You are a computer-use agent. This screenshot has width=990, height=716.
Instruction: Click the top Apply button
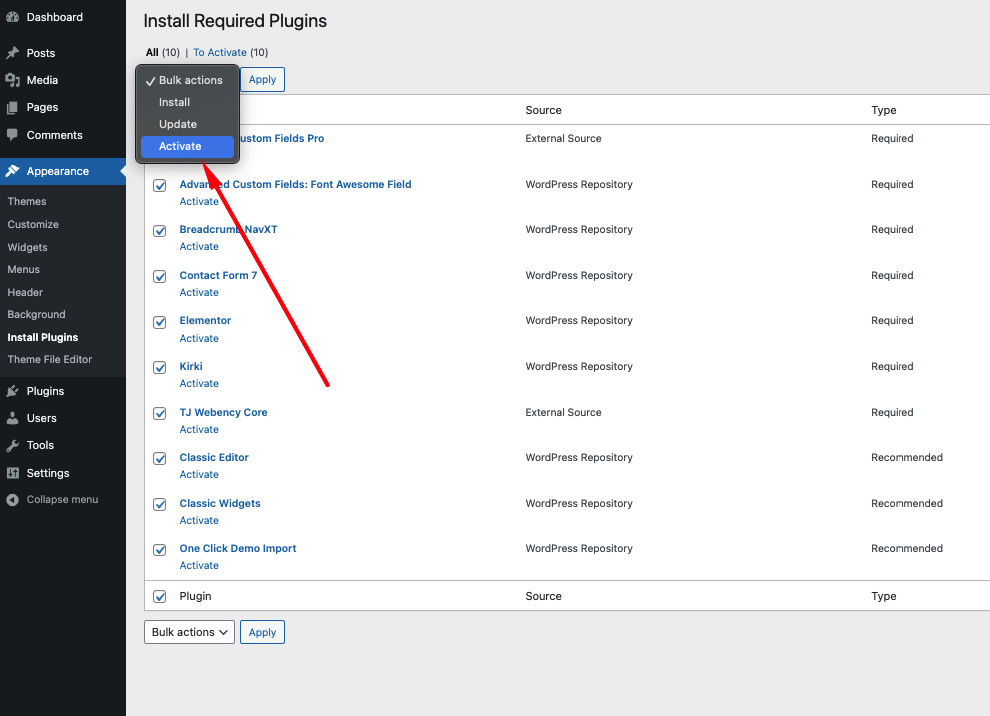coord(262,80)
